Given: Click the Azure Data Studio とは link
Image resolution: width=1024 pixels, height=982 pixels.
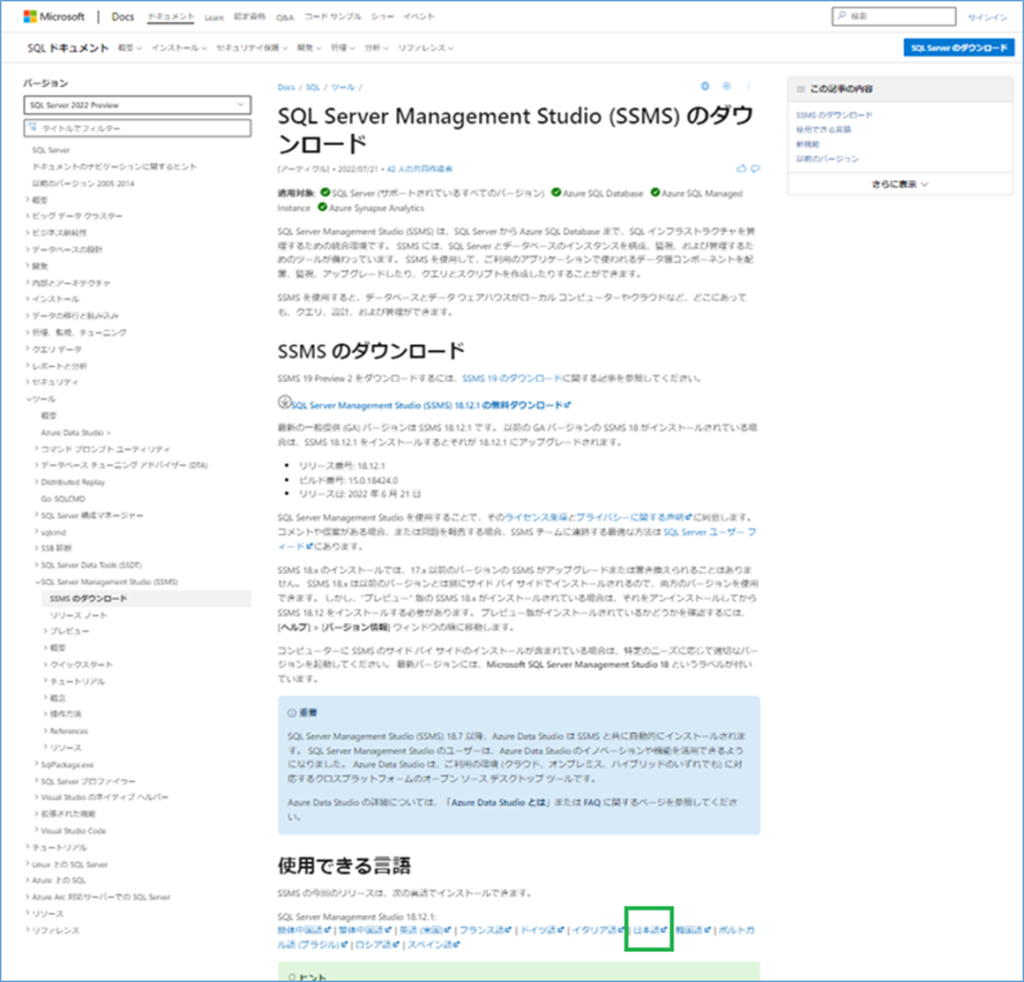Looking at the screenshot, I should (498, 802).
